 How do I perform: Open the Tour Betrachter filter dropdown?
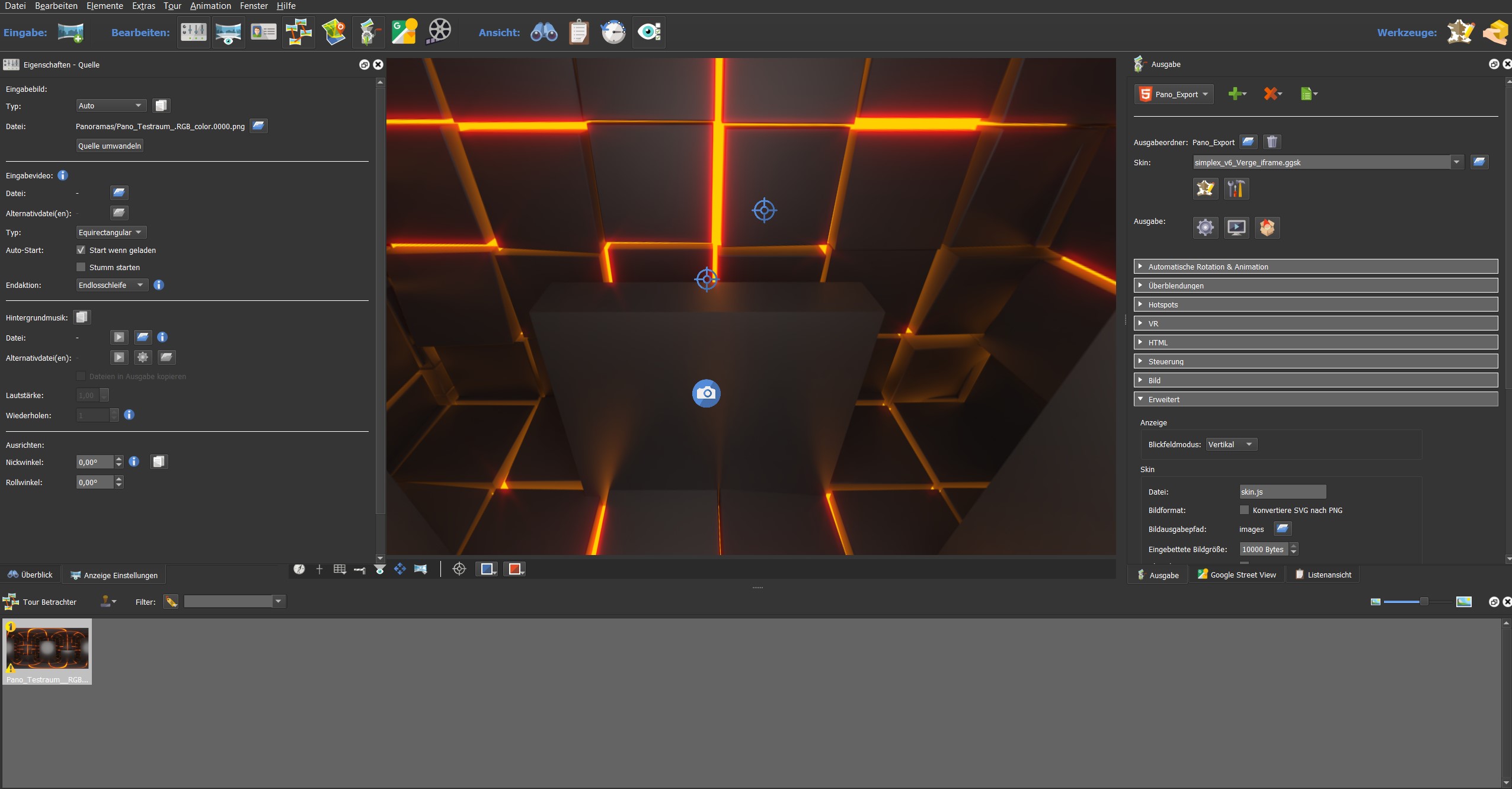coord(278,602)
